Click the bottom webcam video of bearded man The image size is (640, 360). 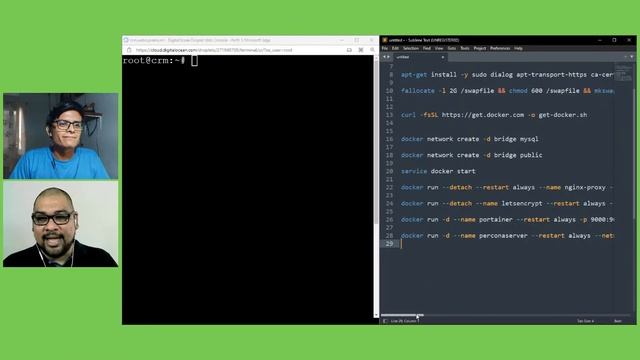click(61, 224)
